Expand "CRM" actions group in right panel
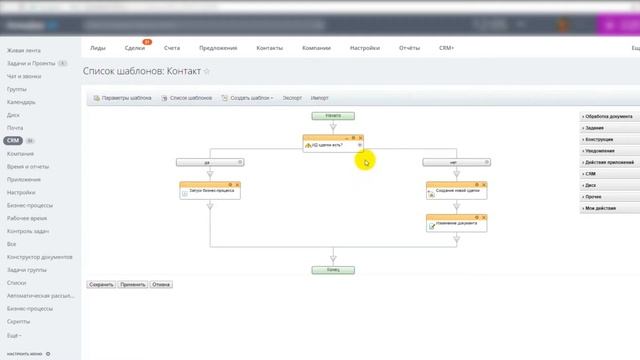 point(610,173)
